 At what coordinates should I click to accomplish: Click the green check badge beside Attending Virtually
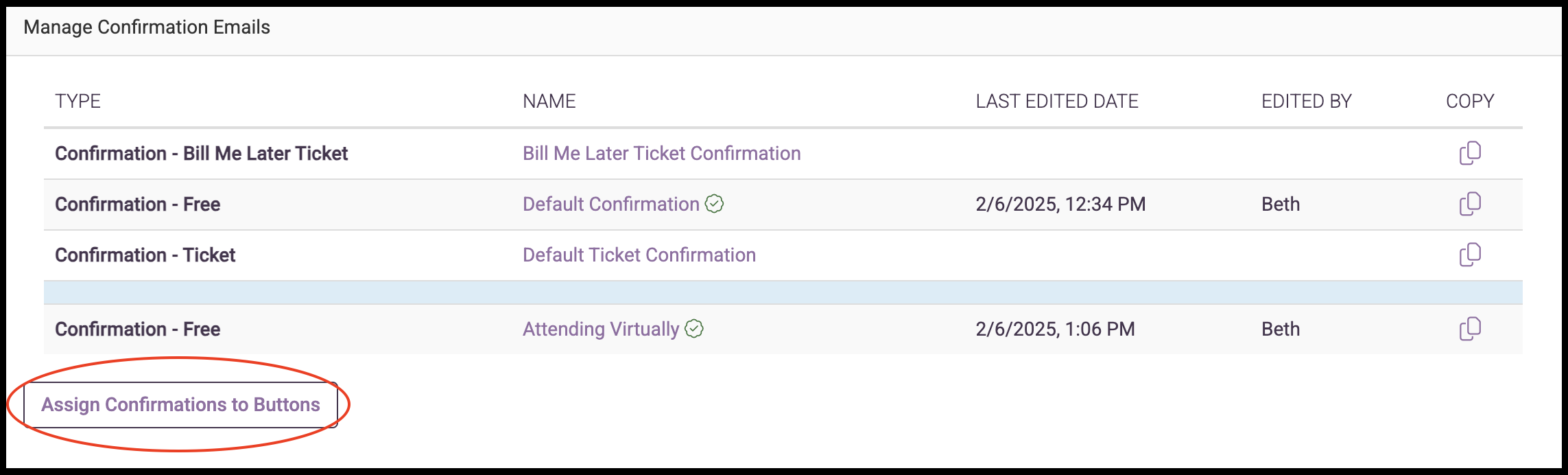(694, 329)
